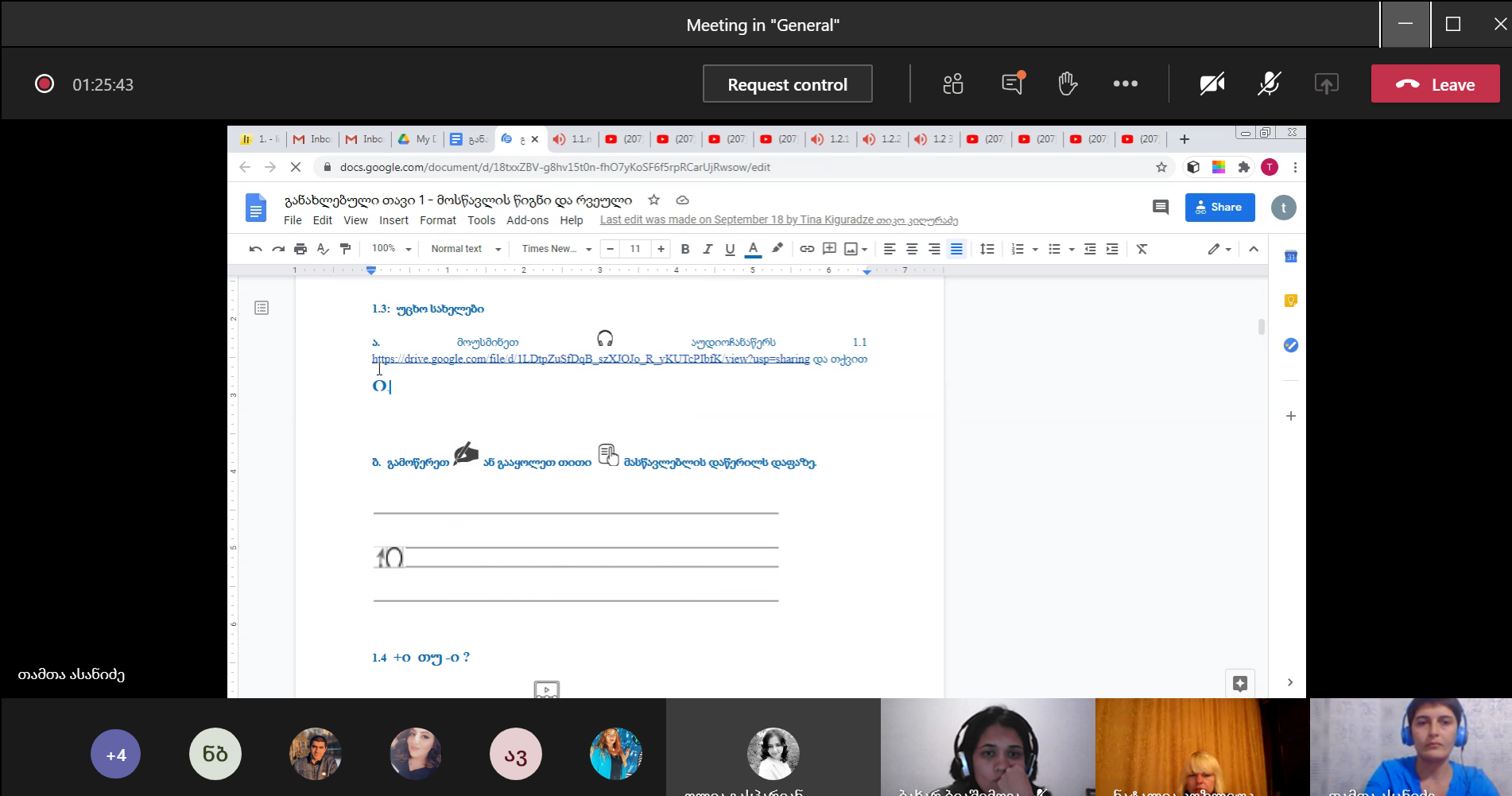Select left align

point(890,249)
